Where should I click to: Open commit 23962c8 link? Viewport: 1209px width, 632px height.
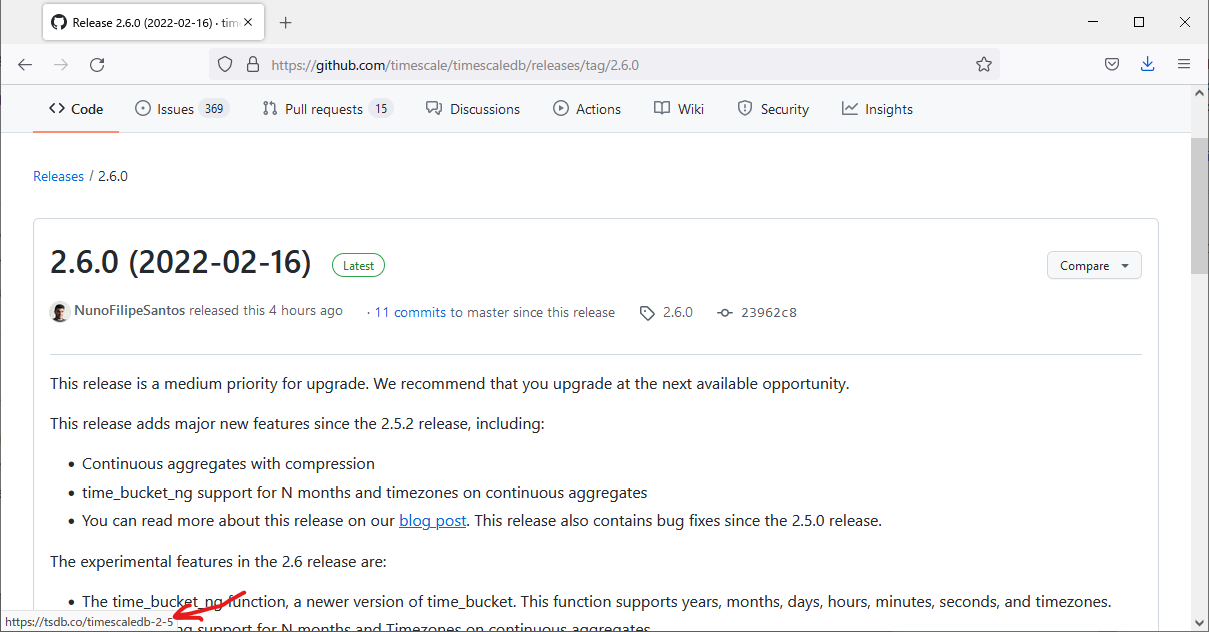click(x=769, y=312)
